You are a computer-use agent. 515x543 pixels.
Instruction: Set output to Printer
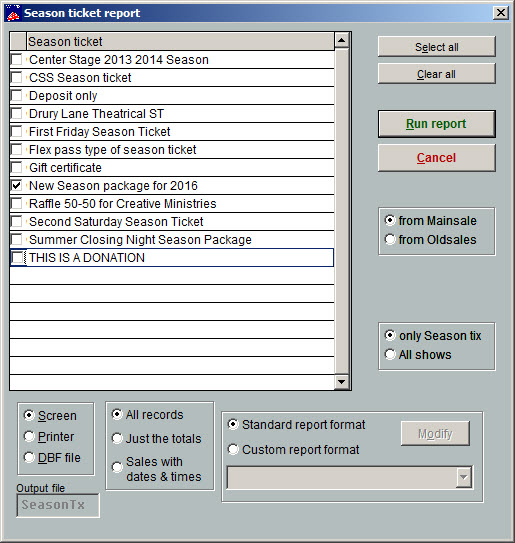coord(29,436)
